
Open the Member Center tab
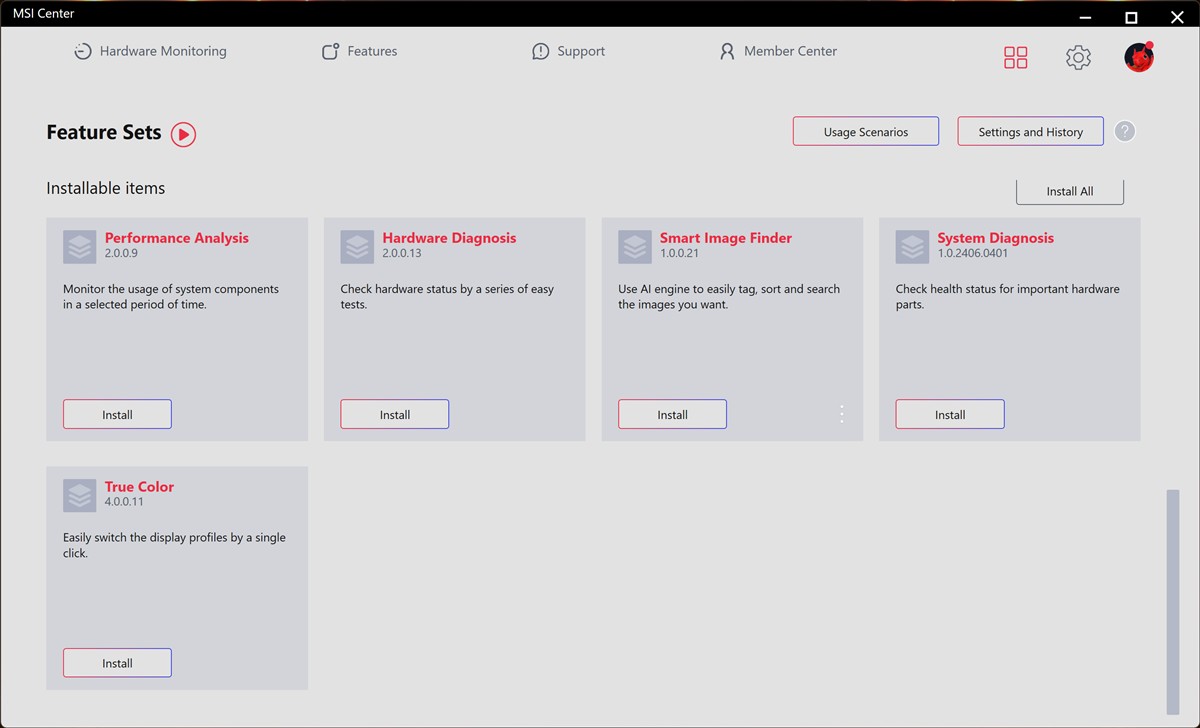(x=778, y=51)
